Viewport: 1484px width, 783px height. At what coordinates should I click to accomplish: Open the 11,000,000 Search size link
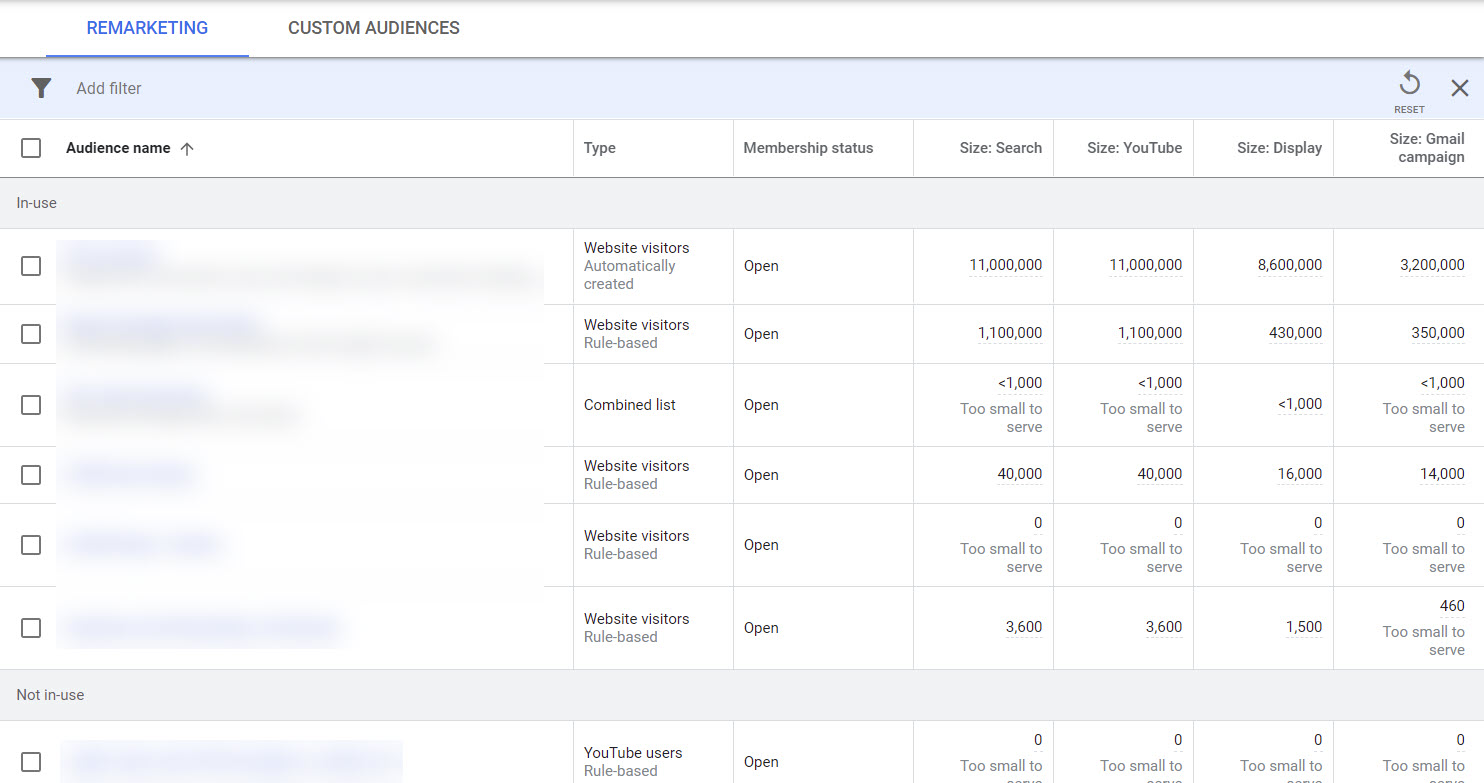click(1003, 264)
